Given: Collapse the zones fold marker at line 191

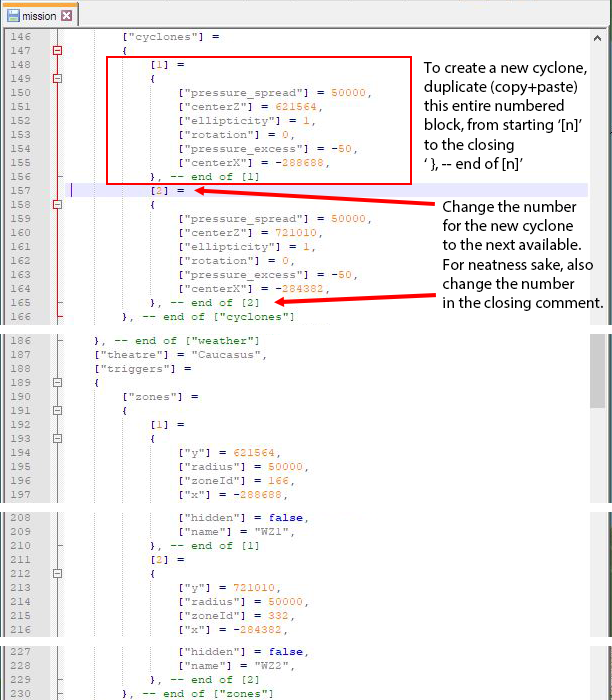Looking at the screenshot, I should [x=57, y=411].
